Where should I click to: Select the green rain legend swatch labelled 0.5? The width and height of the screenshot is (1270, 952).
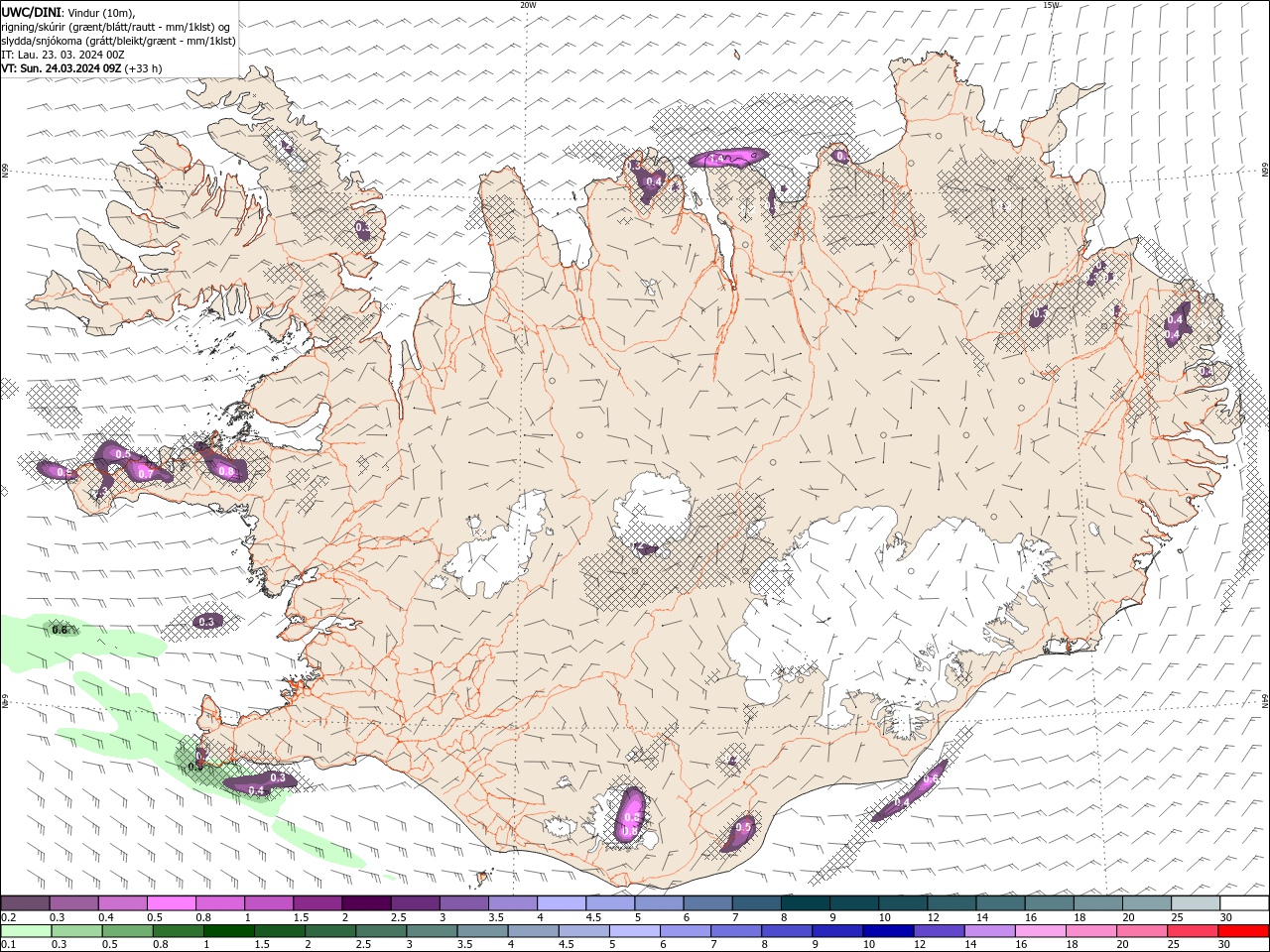[127, 931]
